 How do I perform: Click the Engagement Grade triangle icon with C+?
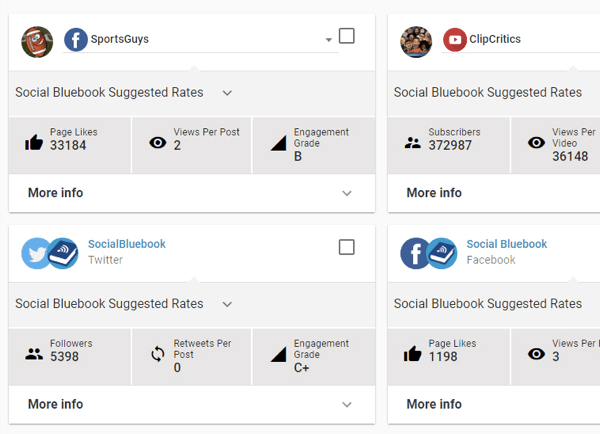coord(279,354)
